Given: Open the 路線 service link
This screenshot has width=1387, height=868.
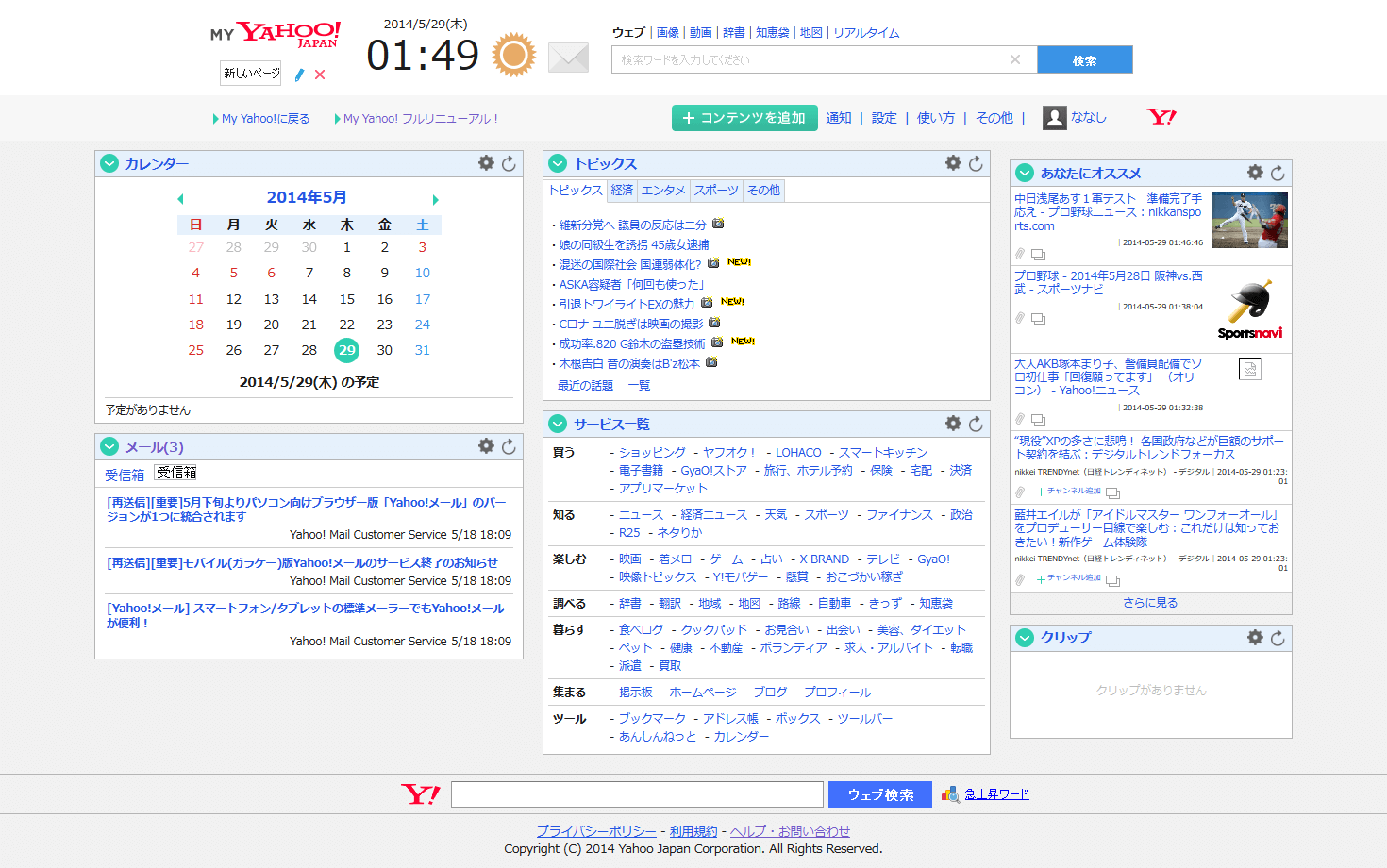Looking at the screenshot, I should pyautogui.click(x=789, y=603).
